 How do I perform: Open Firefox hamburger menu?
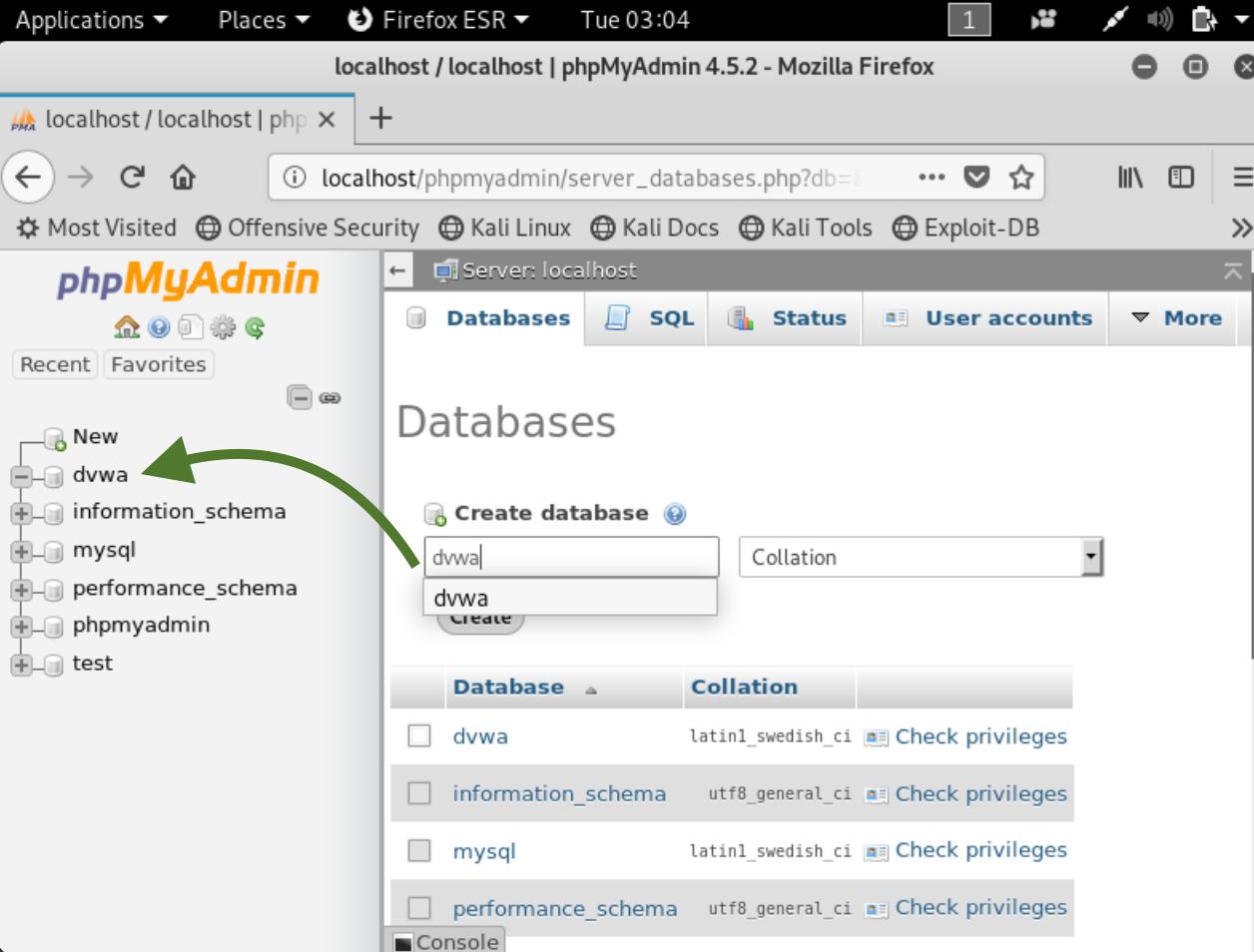pyautogui.click(x=1242, y=178)
